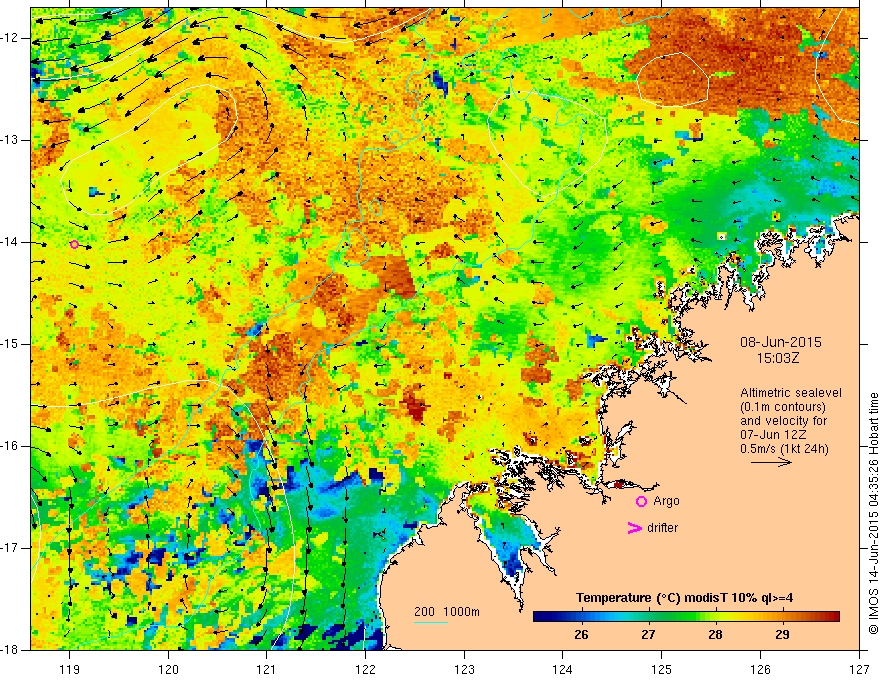880x680 pixels.
Task: Click the 200 1000m depth legend text
Action: tap(447, 612)
